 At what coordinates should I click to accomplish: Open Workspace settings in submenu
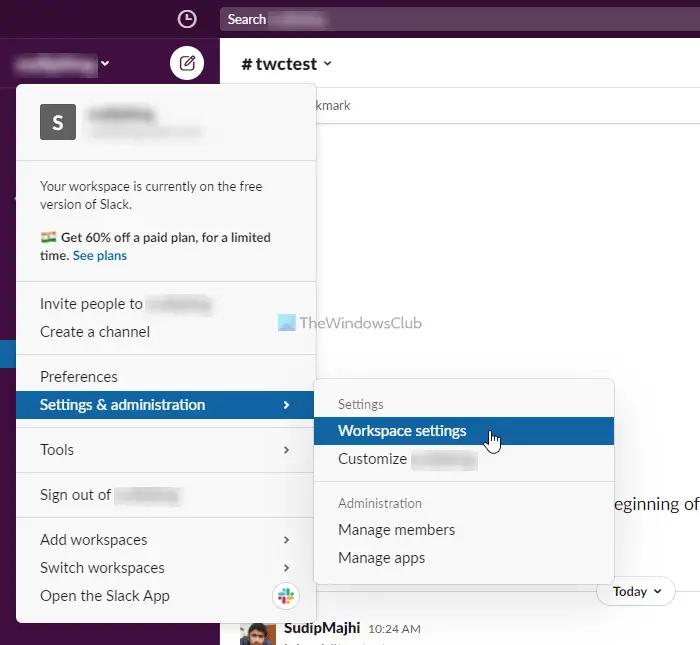click(x=464, y=431)
